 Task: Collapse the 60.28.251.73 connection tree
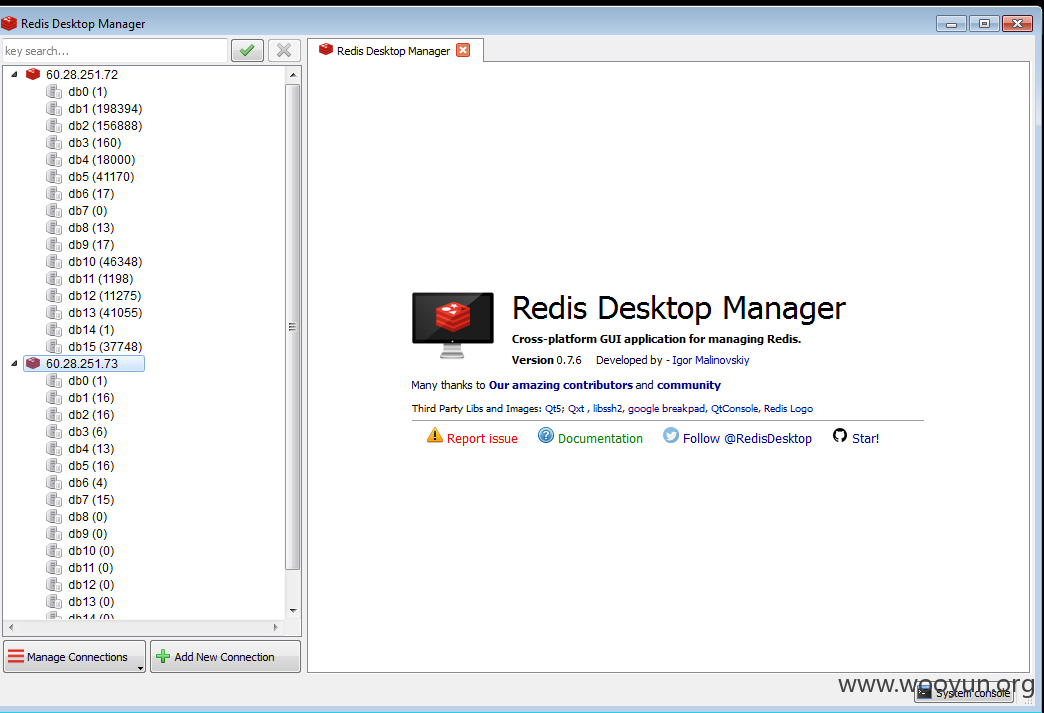[x=14, y=363]
